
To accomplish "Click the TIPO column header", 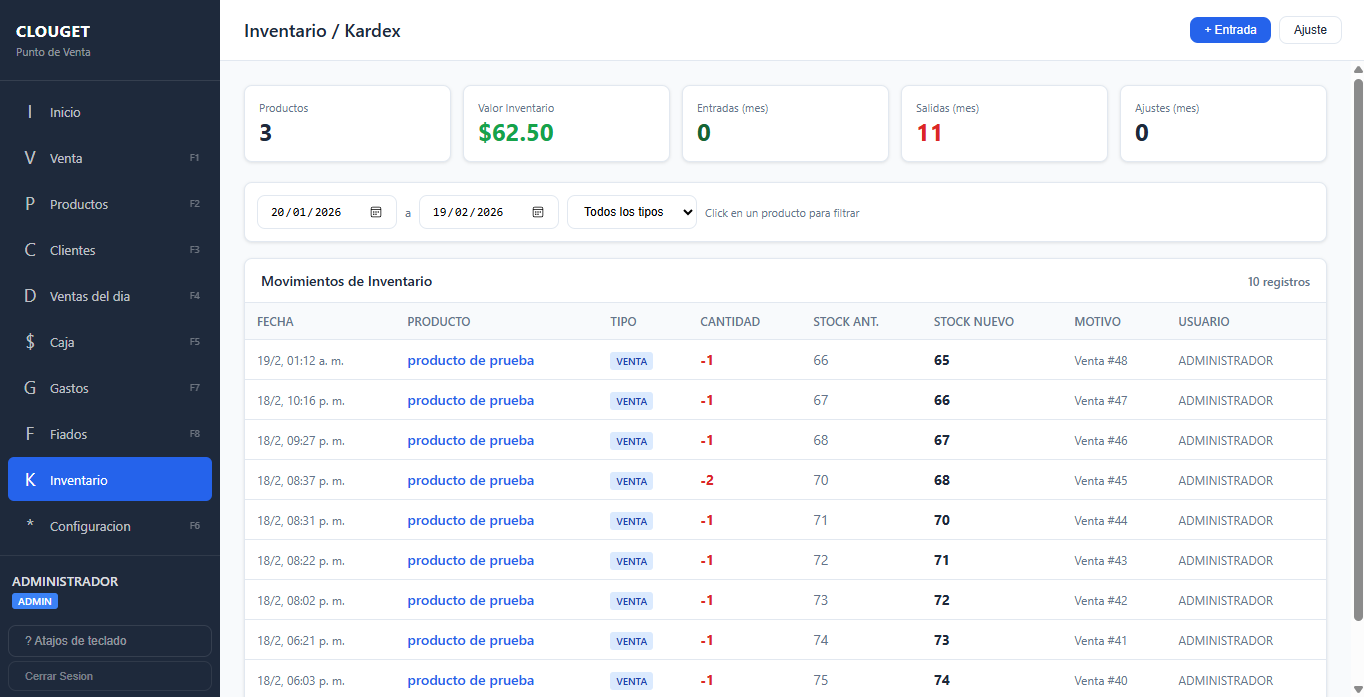I will [623, 322].
